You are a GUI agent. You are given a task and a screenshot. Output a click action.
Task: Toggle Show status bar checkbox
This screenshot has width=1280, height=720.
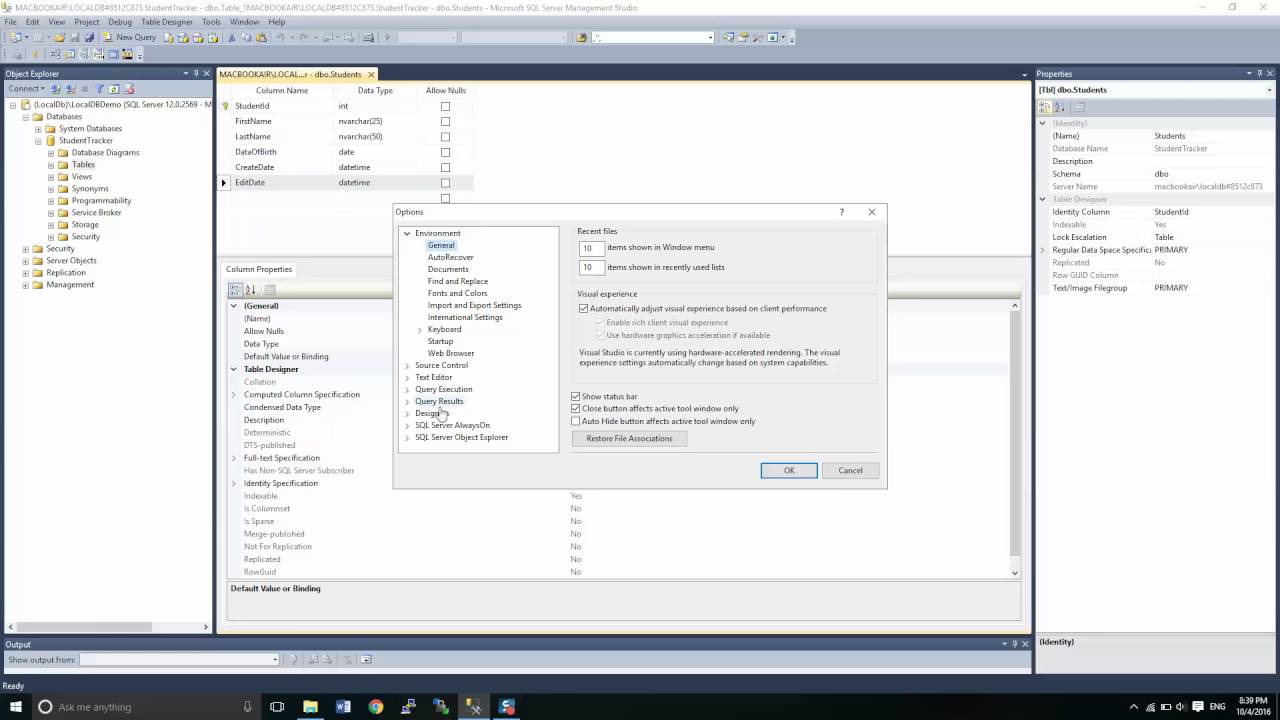(x=576, y=397)
